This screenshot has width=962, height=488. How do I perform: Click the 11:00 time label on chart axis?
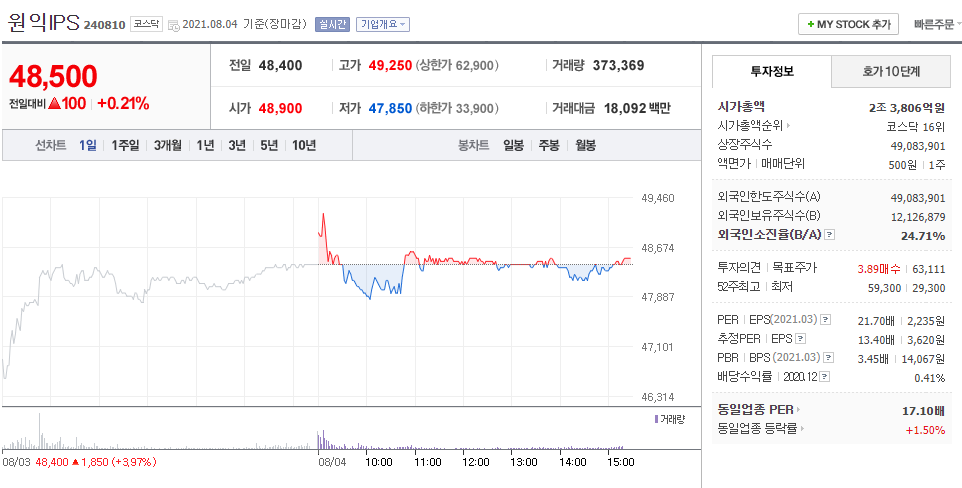click(427, 462)
